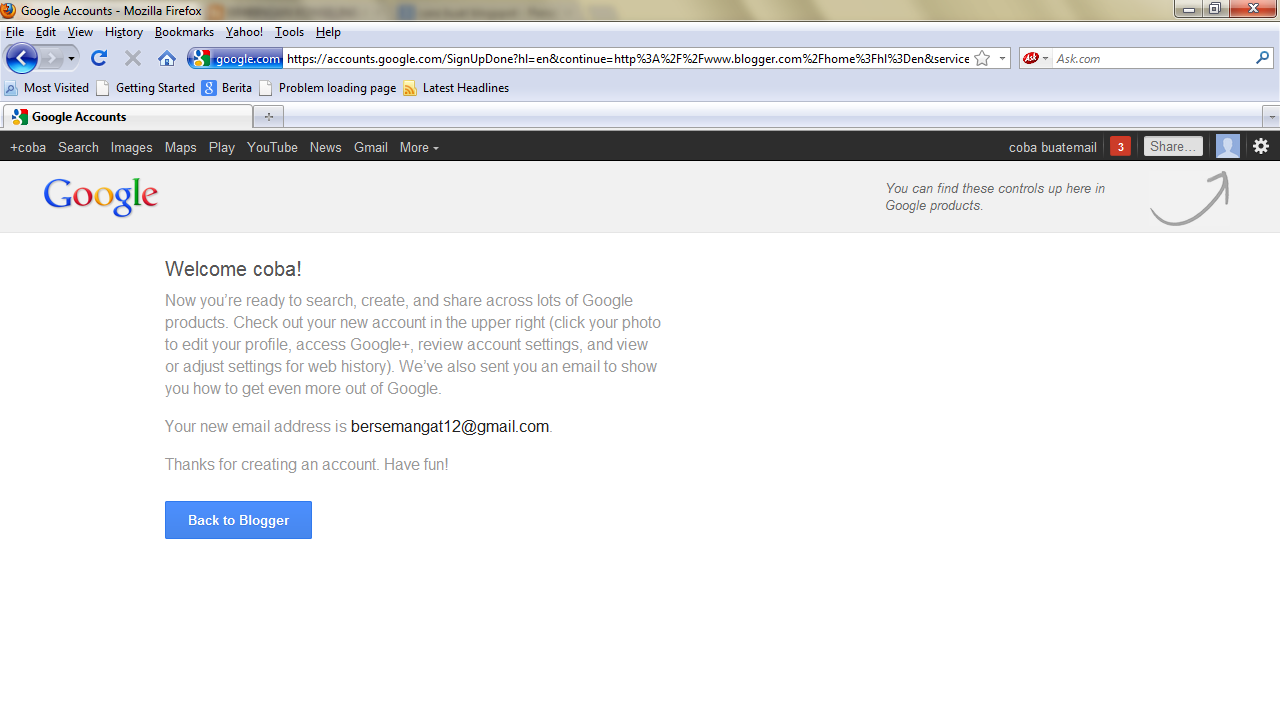Open Play in the Google bar
Viewport: 1281px width, 701px height.
click(222, 147)
